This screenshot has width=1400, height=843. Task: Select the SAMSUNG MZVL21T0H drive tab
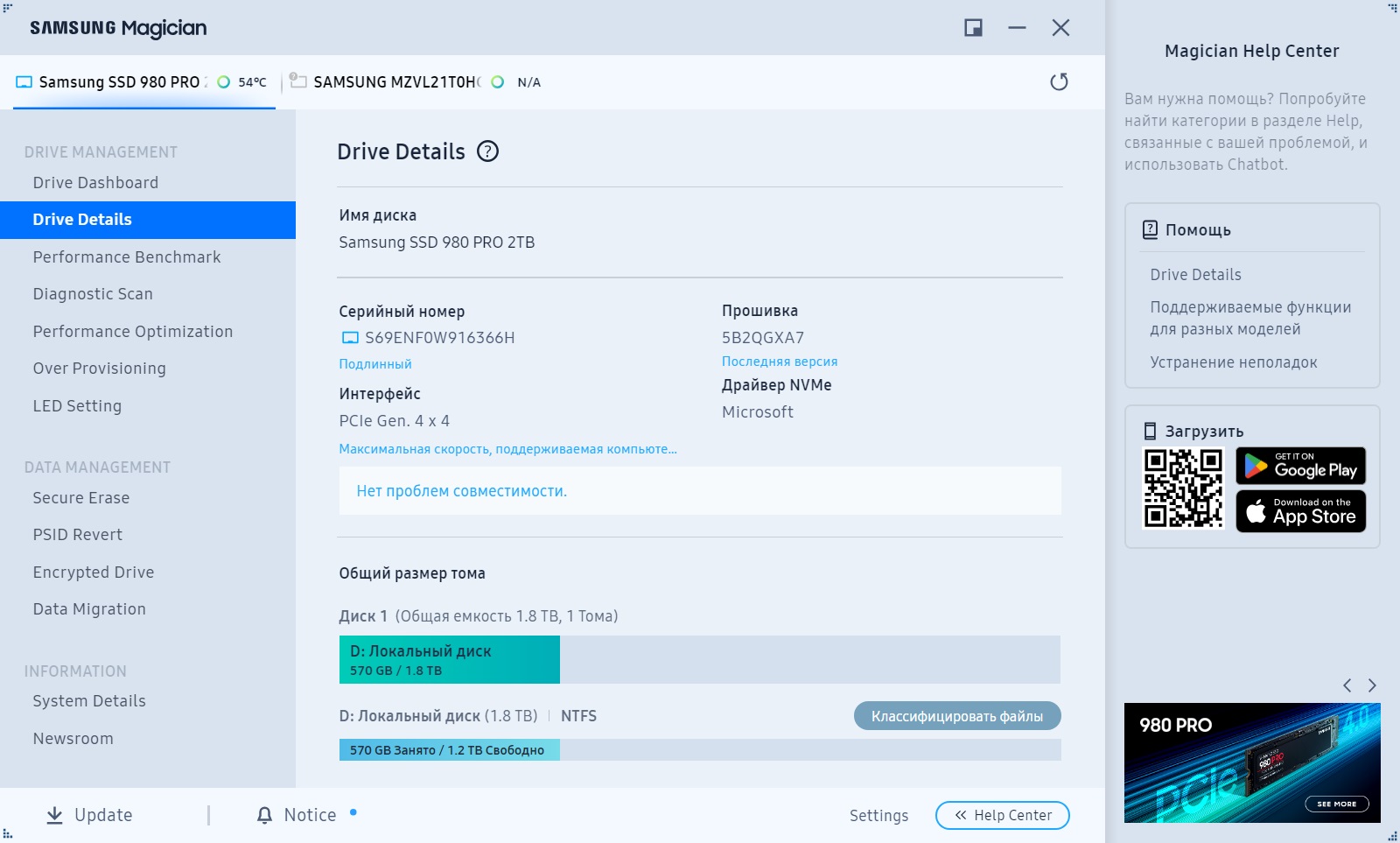(416, 82)
